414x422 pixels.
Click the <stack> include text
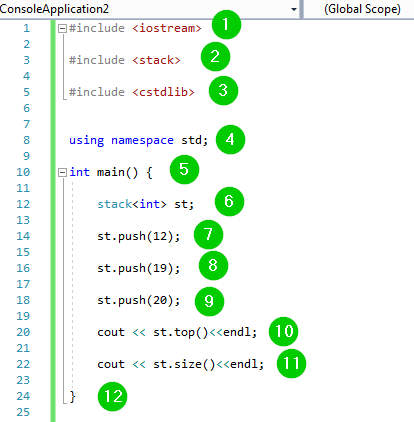tap(156, 60)
